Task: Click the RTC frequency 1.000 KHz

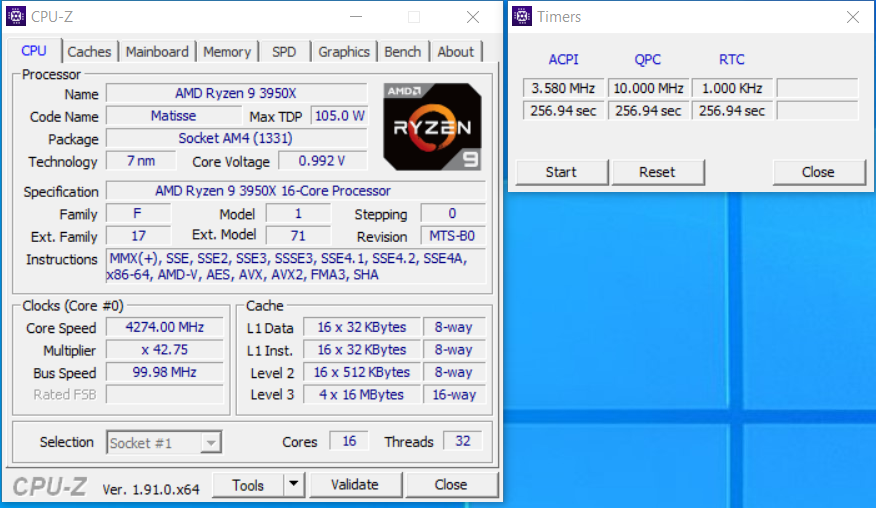Action: pos(732,88)
